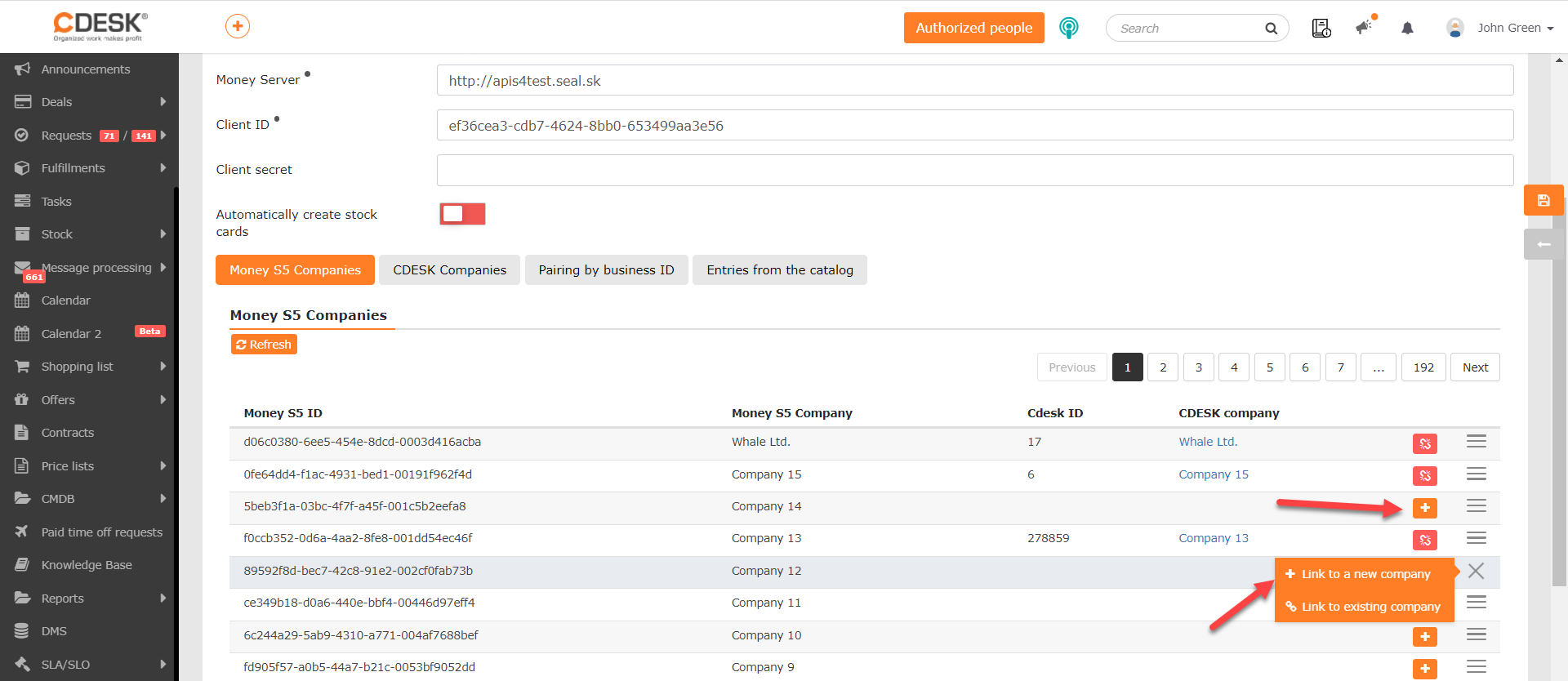Click plus icon for Company 14 row
Image resolution: width=1568 pixels, height=681 pixels.
click(x=1425, y=508)
